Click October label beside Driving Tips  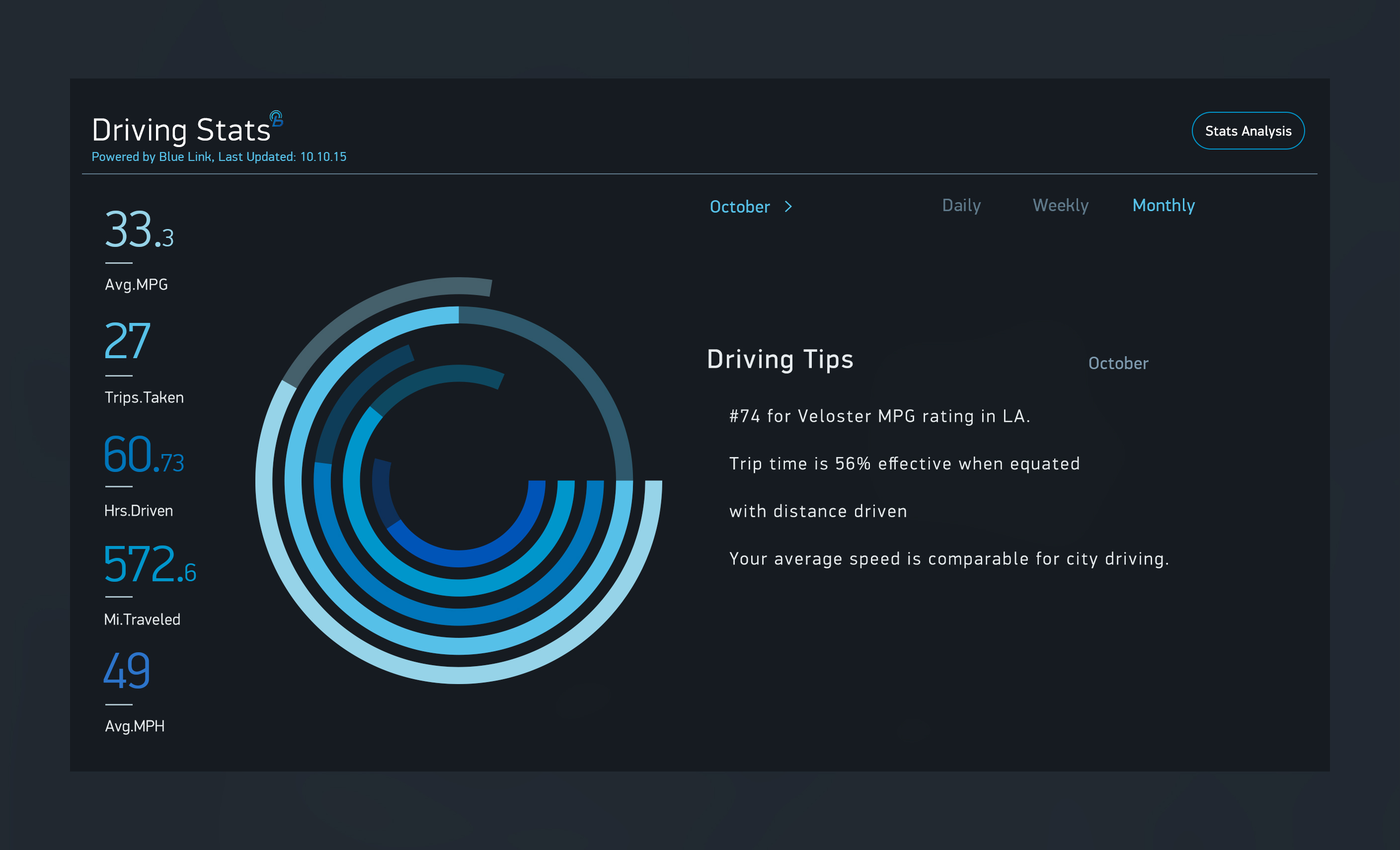(x=1118, y=364)
